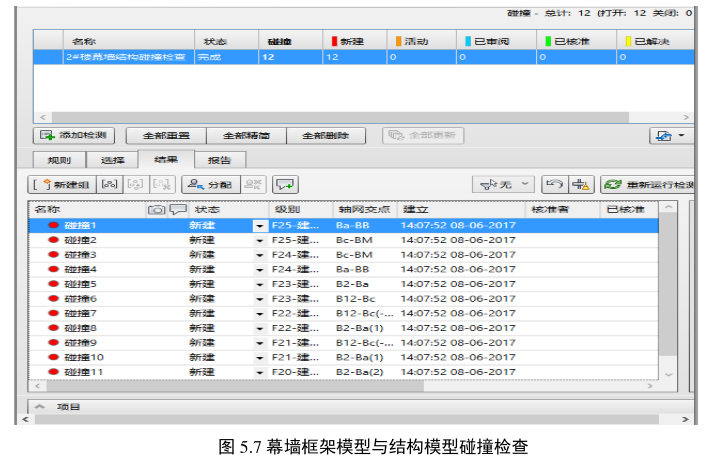Click the B2-Ba(2) cell of 碰撞11
The height and width of the screenshot is (463, 723).
360,372
